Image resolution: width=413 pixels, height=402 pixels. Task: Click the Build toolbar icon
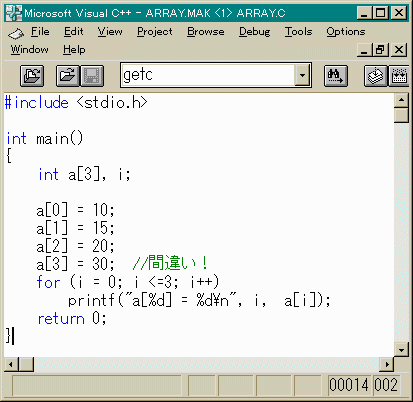[x=399, y=76]
